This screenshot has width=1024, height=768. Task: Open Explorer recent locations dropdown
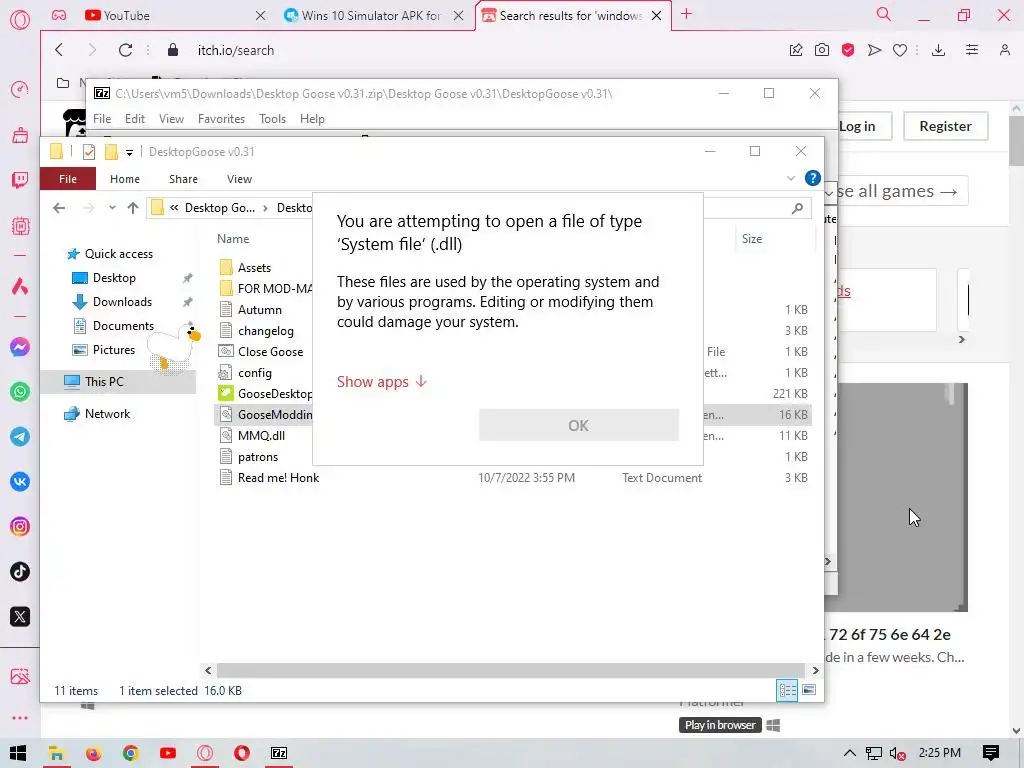click(x=112, y=208)
